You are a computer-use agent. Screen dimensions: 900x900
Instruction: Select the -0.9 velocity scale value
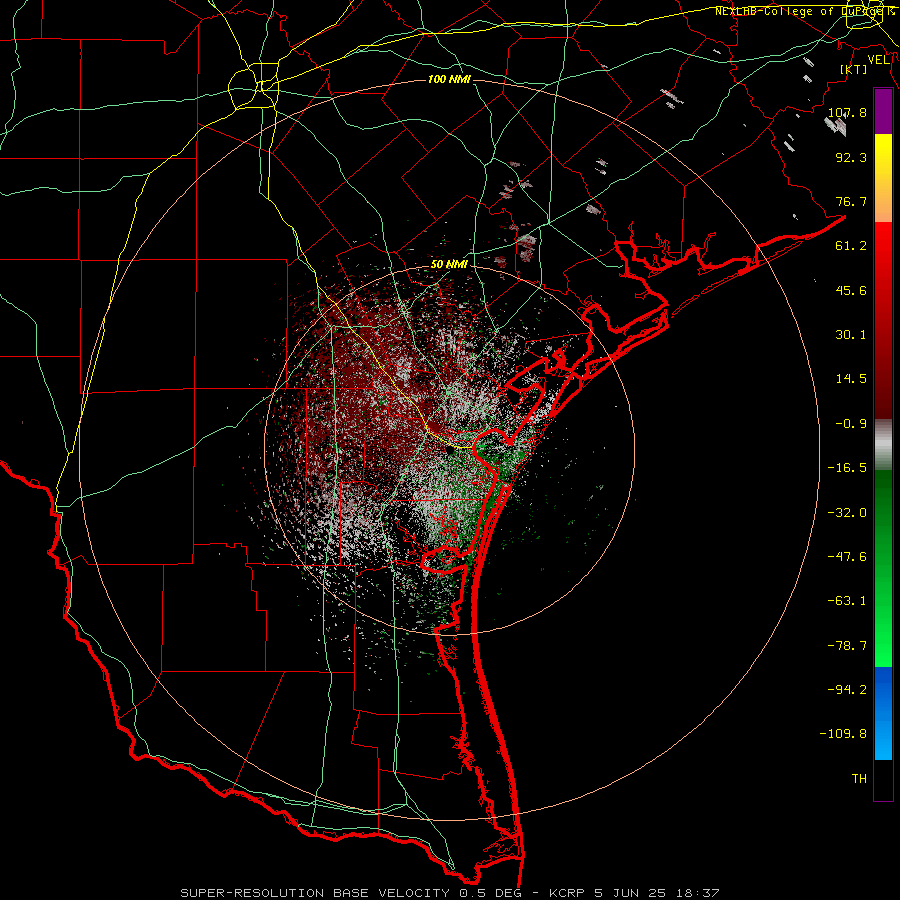851,424
